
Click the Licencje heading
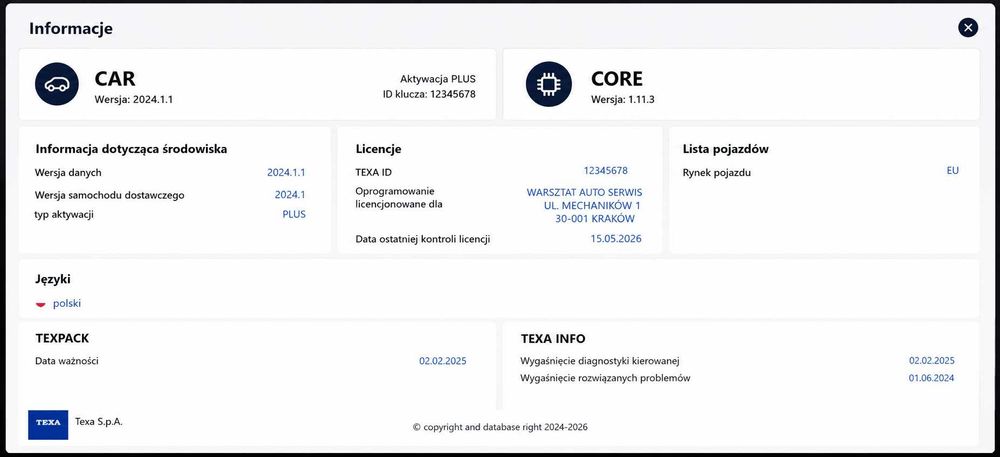[x=378, y=149]
